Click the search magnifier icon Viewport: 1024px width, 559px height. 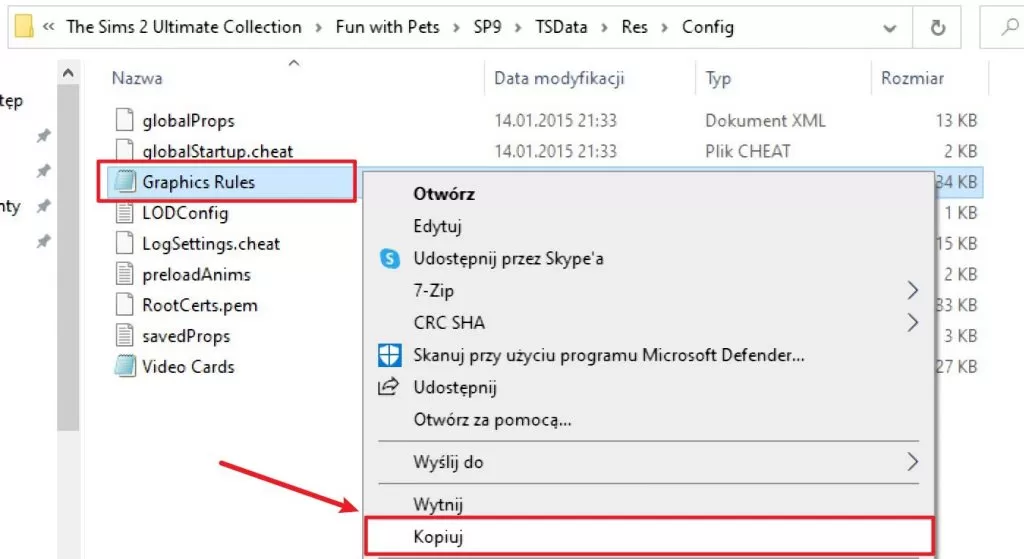pyautogui.click(x=1010, y=27)
